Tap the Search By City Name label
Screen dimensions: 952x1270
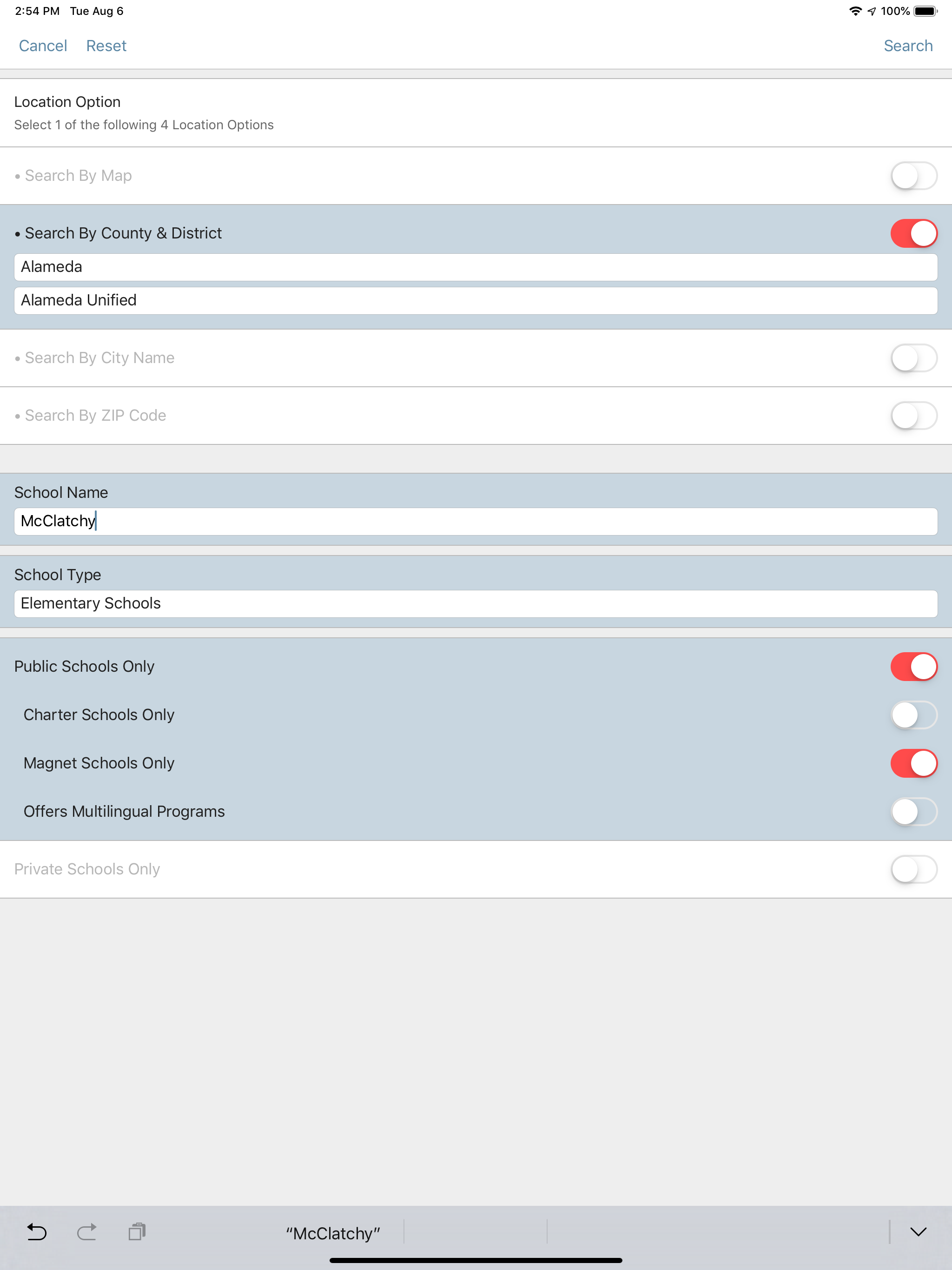(99, 357)
